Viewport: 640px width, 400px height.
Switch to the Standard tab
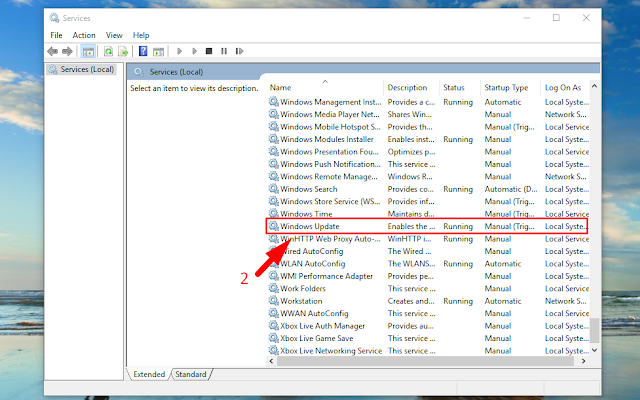tap(191, 374)
